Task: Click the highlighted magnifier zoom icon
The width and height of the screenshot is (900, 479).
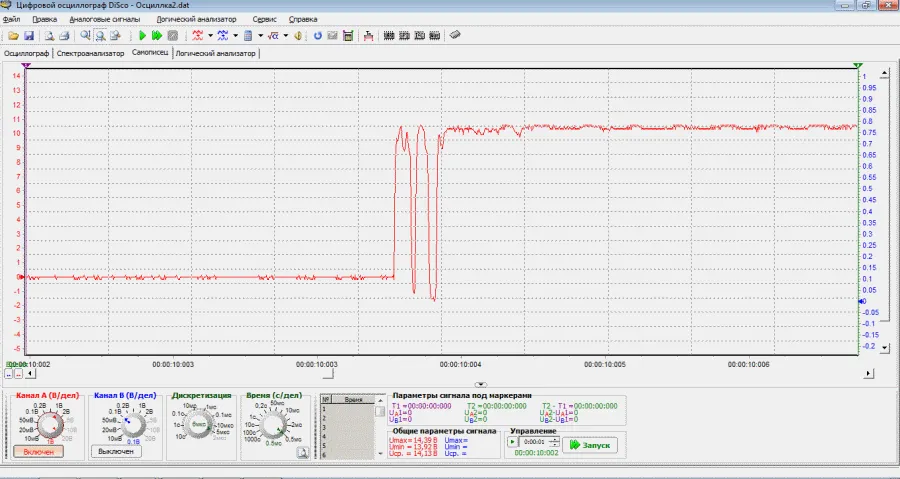Action: pos(100,36)
